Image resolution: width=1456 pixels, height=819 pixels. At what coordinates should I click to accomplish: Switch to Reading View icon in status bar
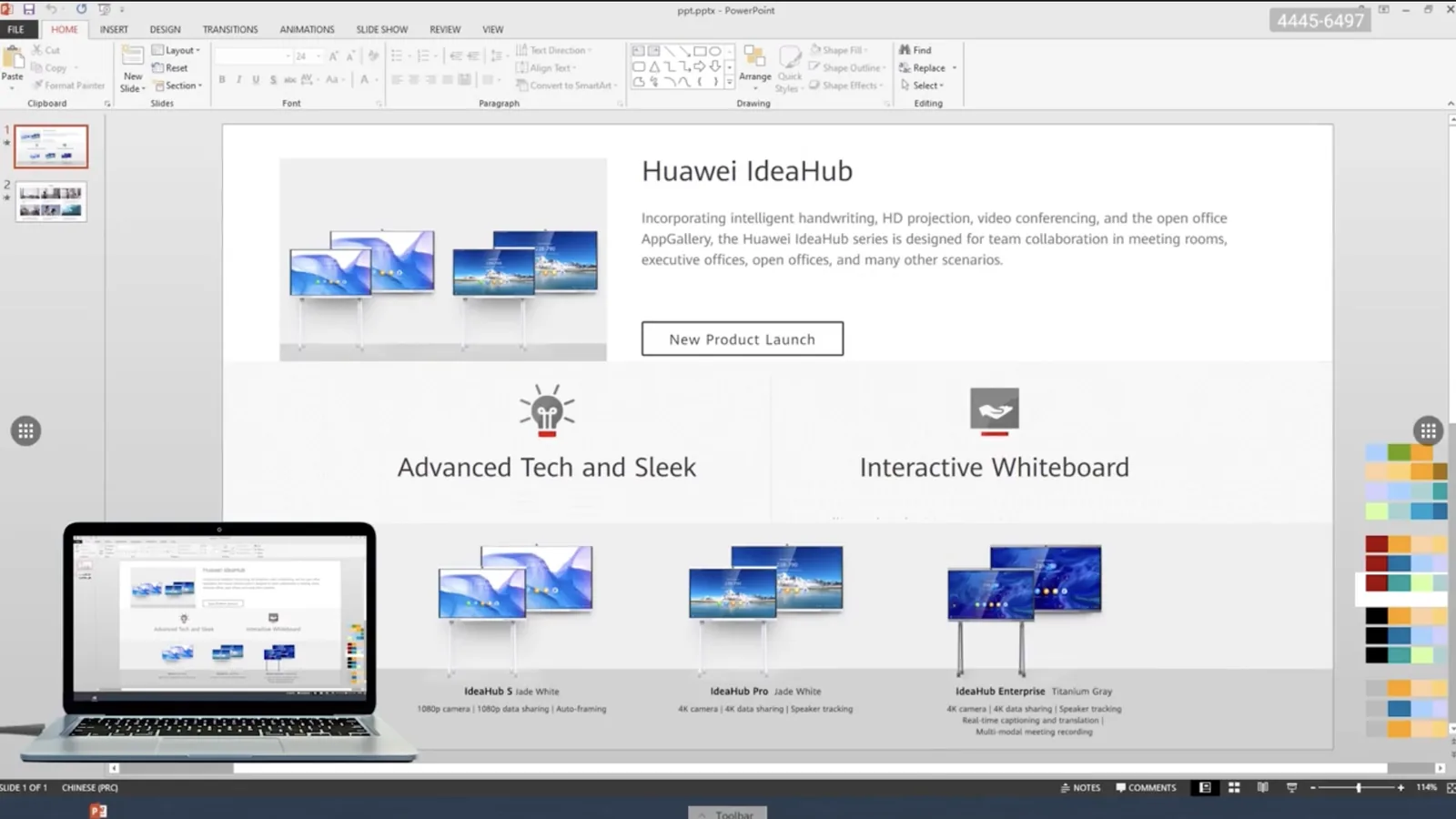1262,787
